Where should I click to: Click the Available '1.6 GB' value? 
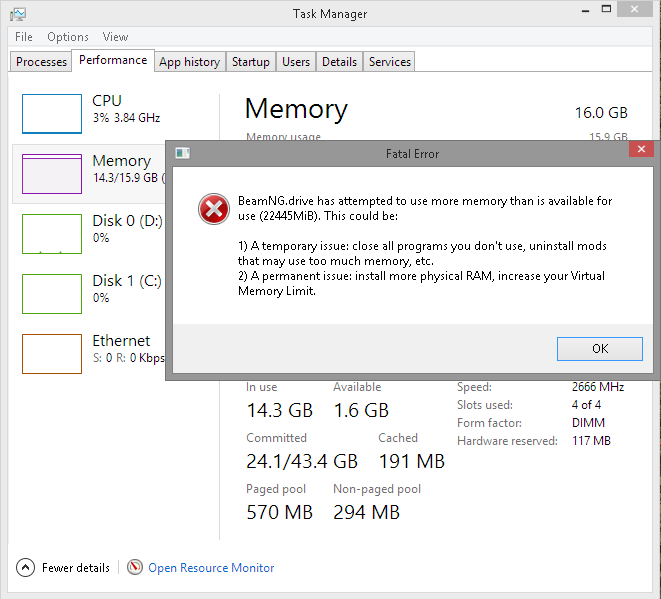[x=361, y=410]
